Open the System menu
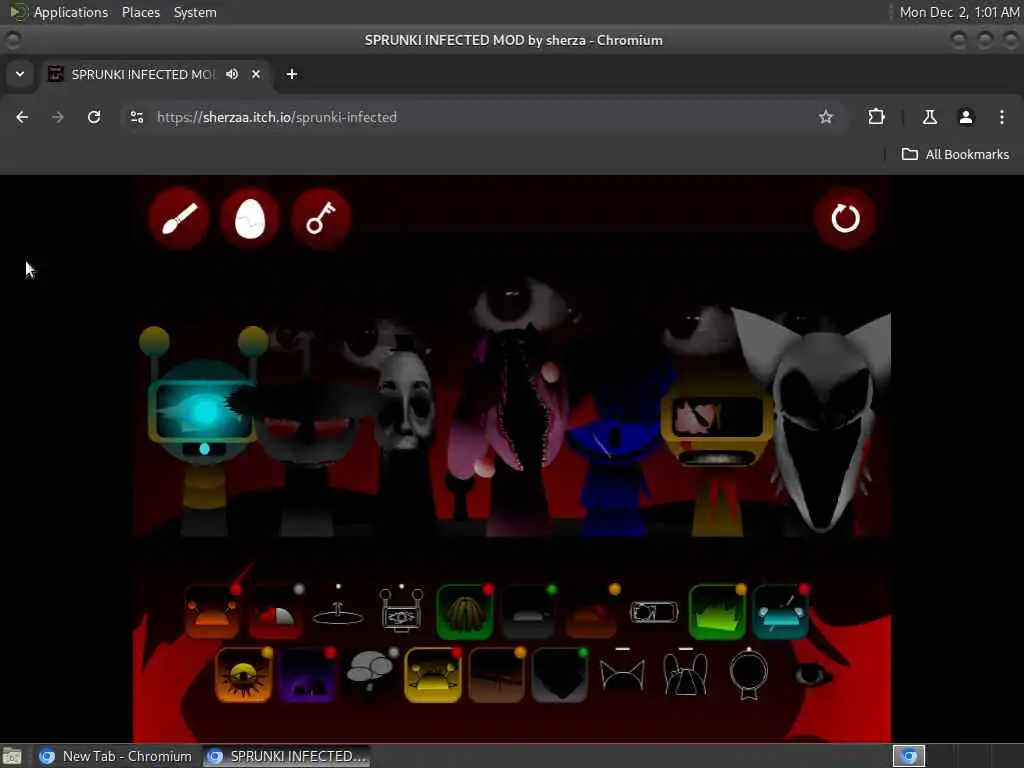 (195, 12)
